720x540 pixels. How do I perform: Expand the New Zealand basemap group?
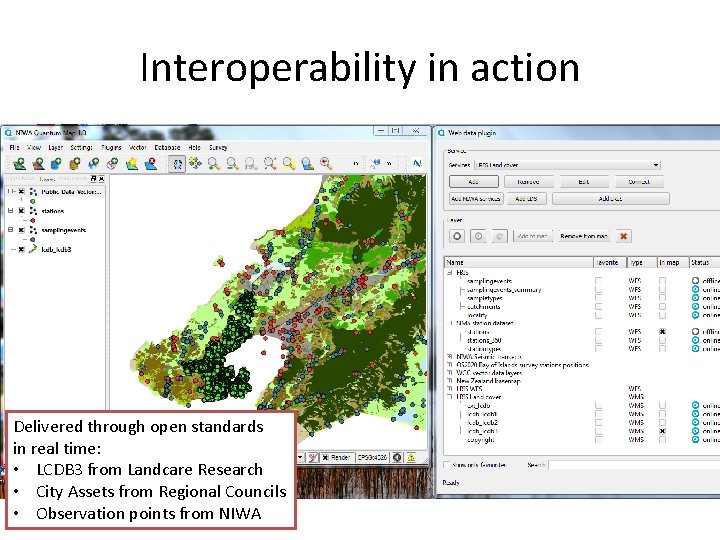pos(450,381)
